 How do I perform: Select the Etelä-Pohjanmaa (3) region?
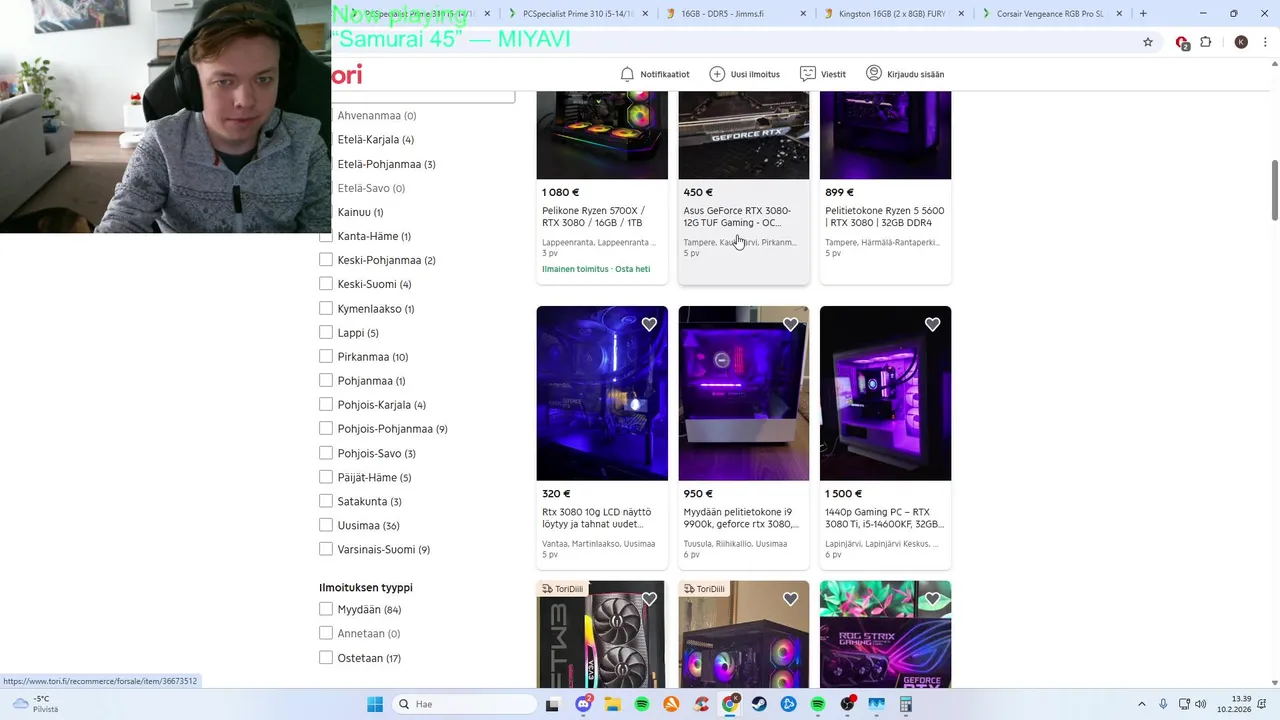386,164
